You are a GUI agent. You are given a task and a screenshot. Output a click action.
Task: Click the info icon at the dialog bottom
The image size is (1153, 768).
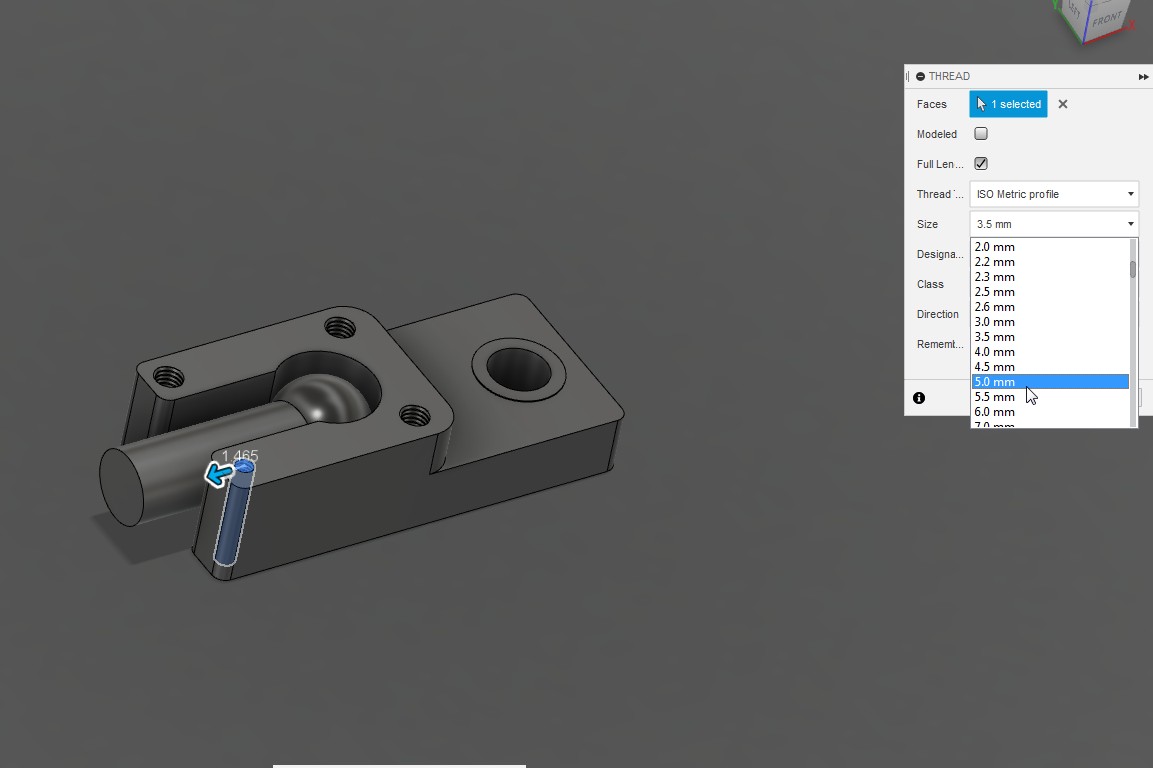(919, 398)
